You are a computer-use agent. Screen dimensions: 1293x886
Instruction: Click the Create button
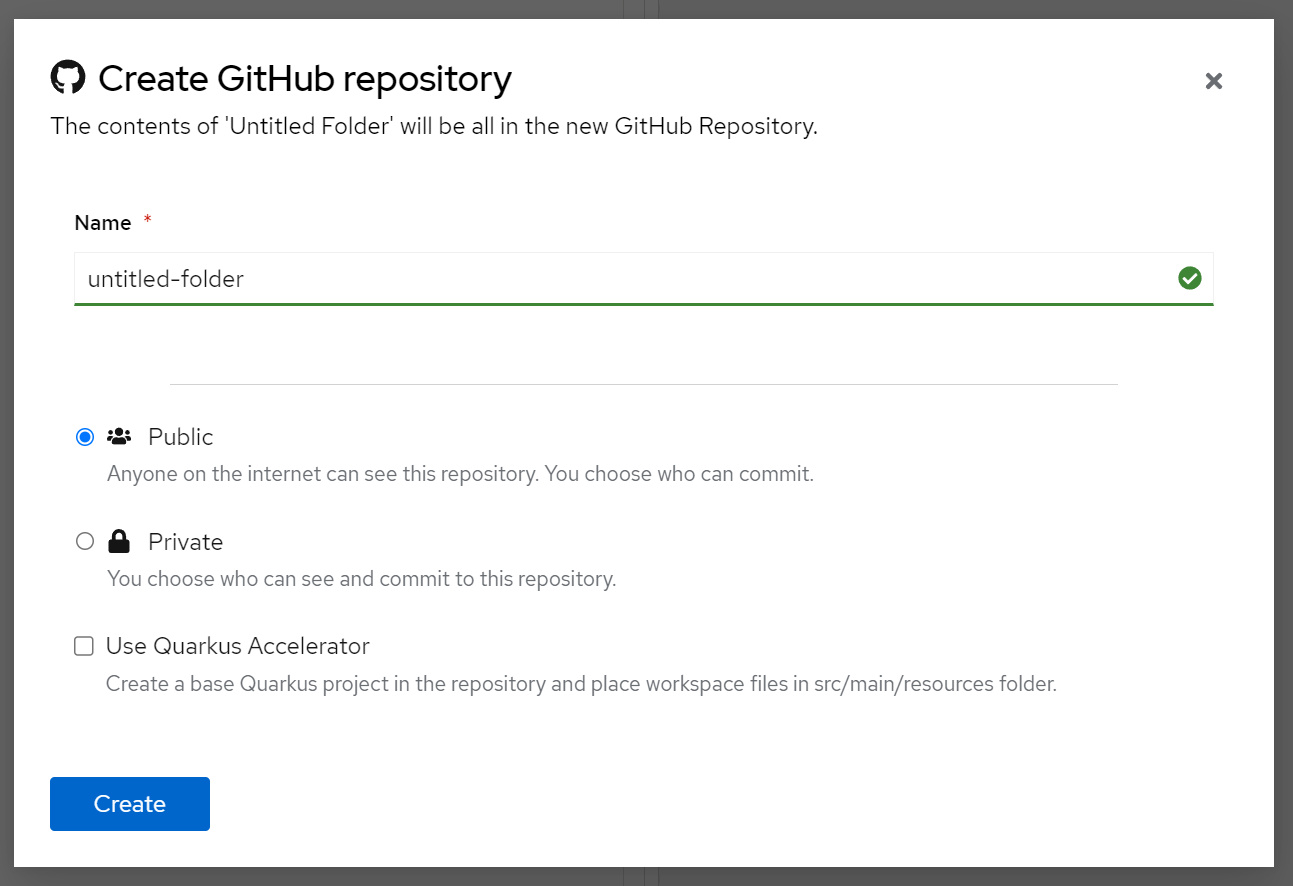[129, 803]
